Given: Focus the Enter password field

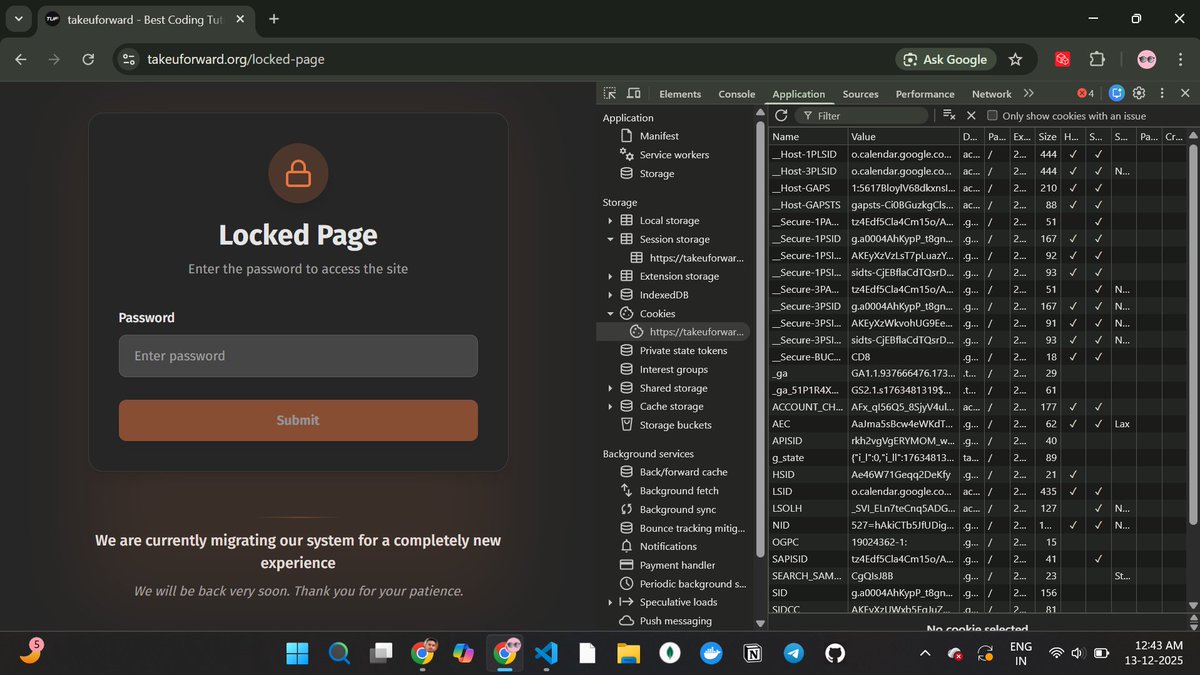Looking at the screenshot, I should coord(298,356).
